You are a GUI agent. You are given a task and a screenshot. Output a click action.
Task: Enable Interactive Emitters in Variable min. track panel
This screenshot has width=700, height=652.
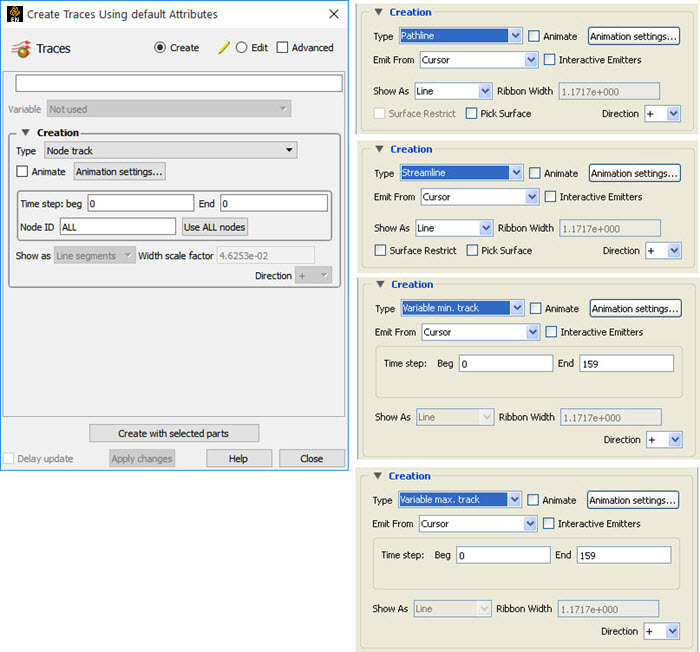(551, 332)
